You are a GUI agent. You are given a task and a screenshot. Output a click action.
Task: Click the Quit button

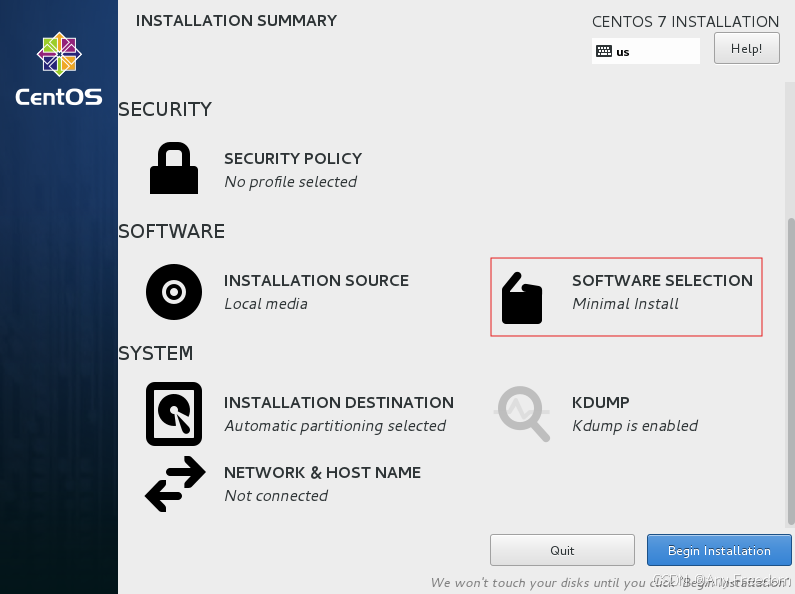point(562,550)
